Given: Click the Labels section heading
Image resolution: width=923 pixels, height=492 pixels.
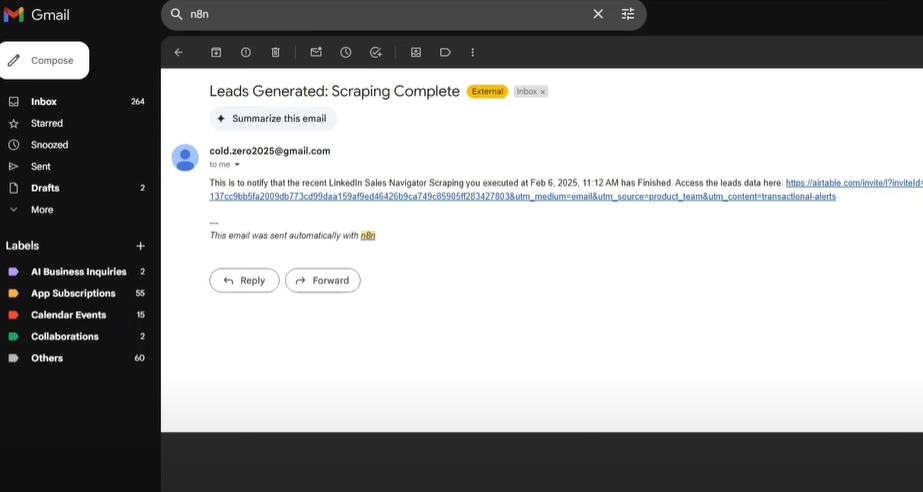Looking at the screenshot, I should coord(22,246).
